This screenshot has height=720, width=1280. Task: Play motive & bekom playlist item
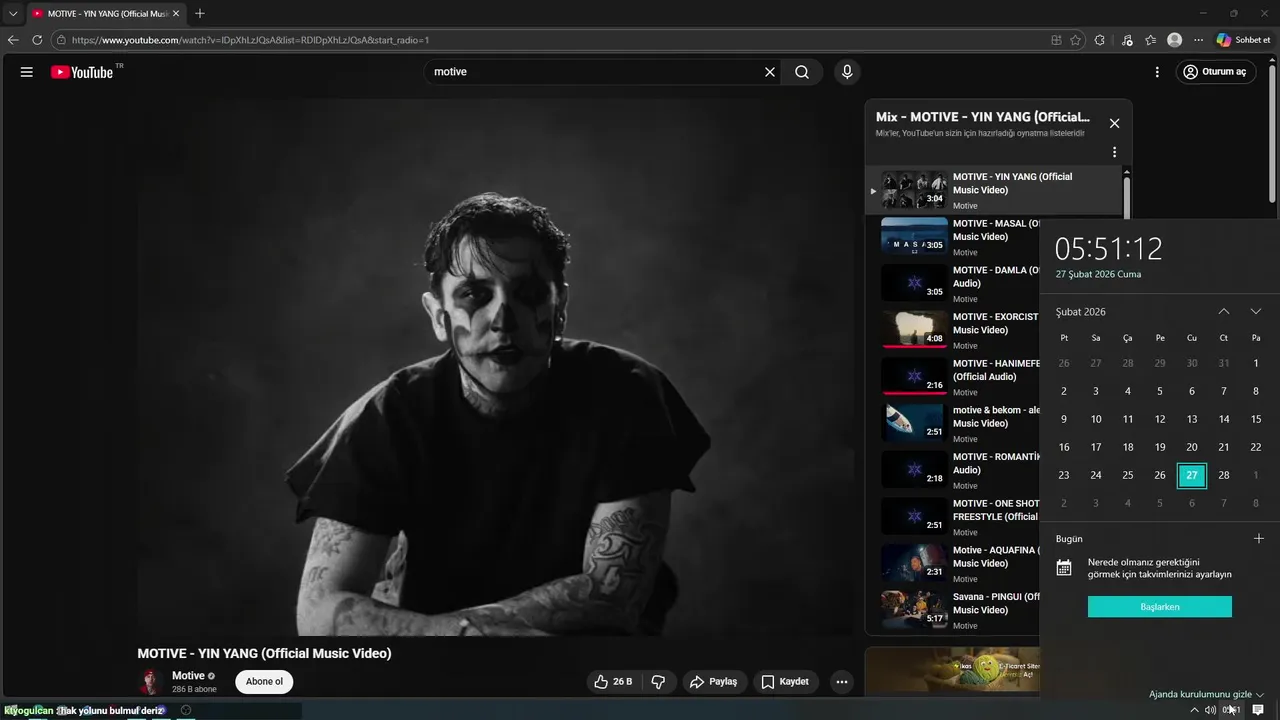(x=953, y=424)
